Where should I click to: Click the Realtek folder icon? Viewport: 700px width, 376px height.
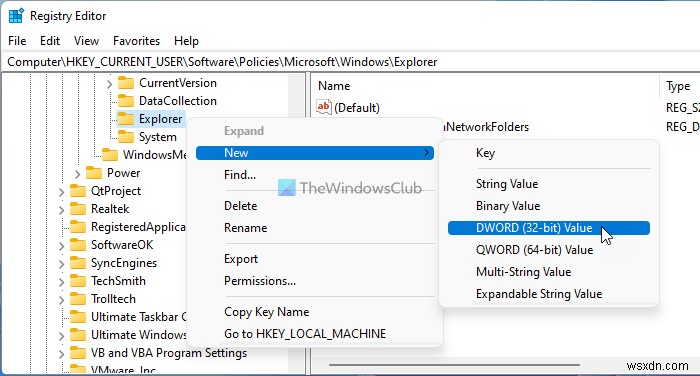click(x=78, y=209)
